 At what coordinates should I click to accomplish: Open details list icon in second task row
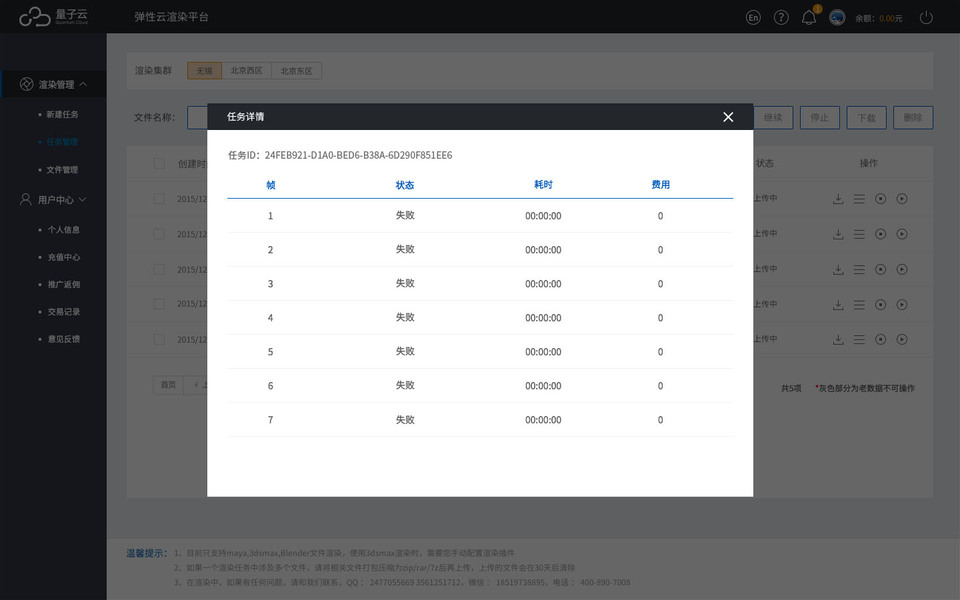[860, 234]
